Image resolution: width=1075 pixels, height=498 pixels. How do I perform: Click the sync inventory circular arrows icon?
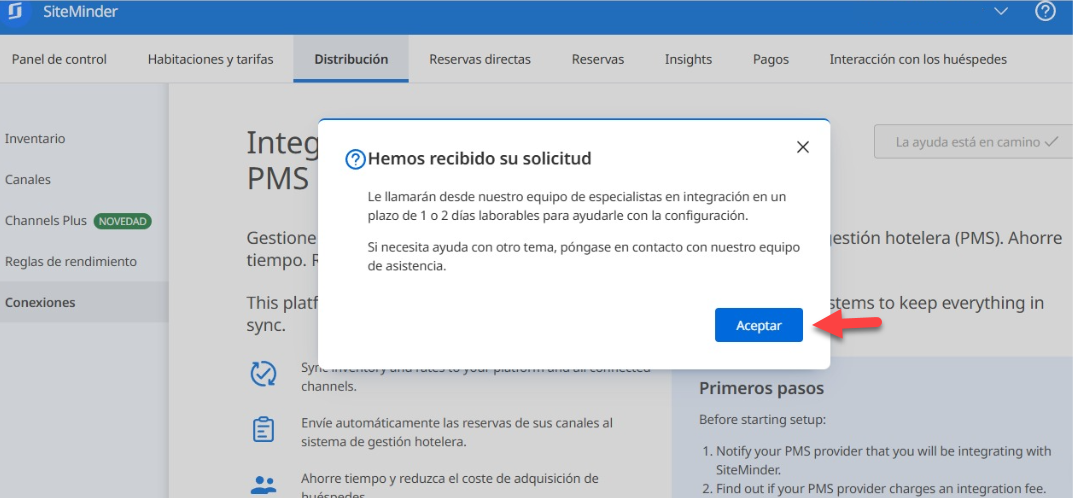pyautogui.click(x=263, y=374)
